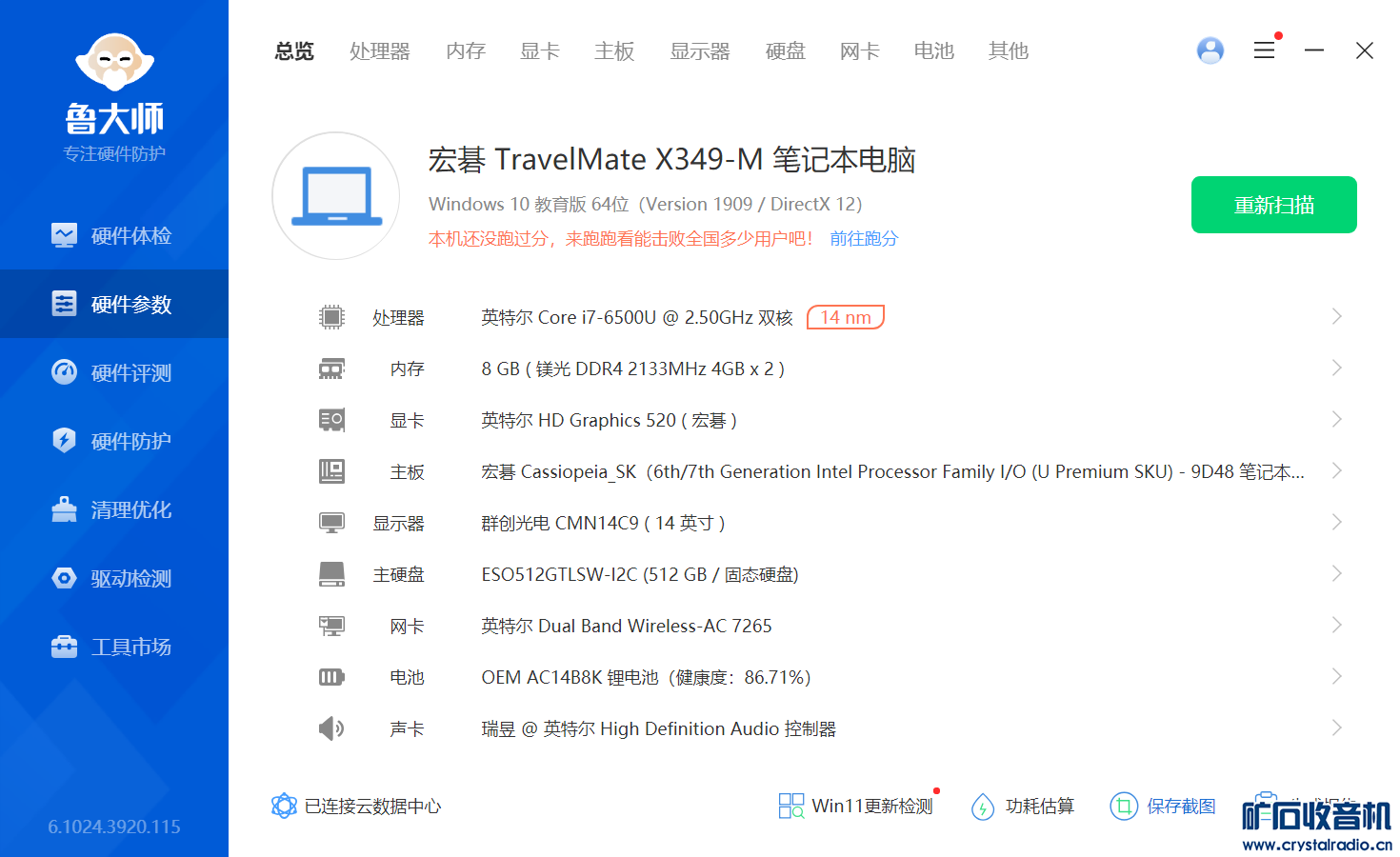
Task: Click the 显示器 monitor icon
Action: (x=331, y=523)
